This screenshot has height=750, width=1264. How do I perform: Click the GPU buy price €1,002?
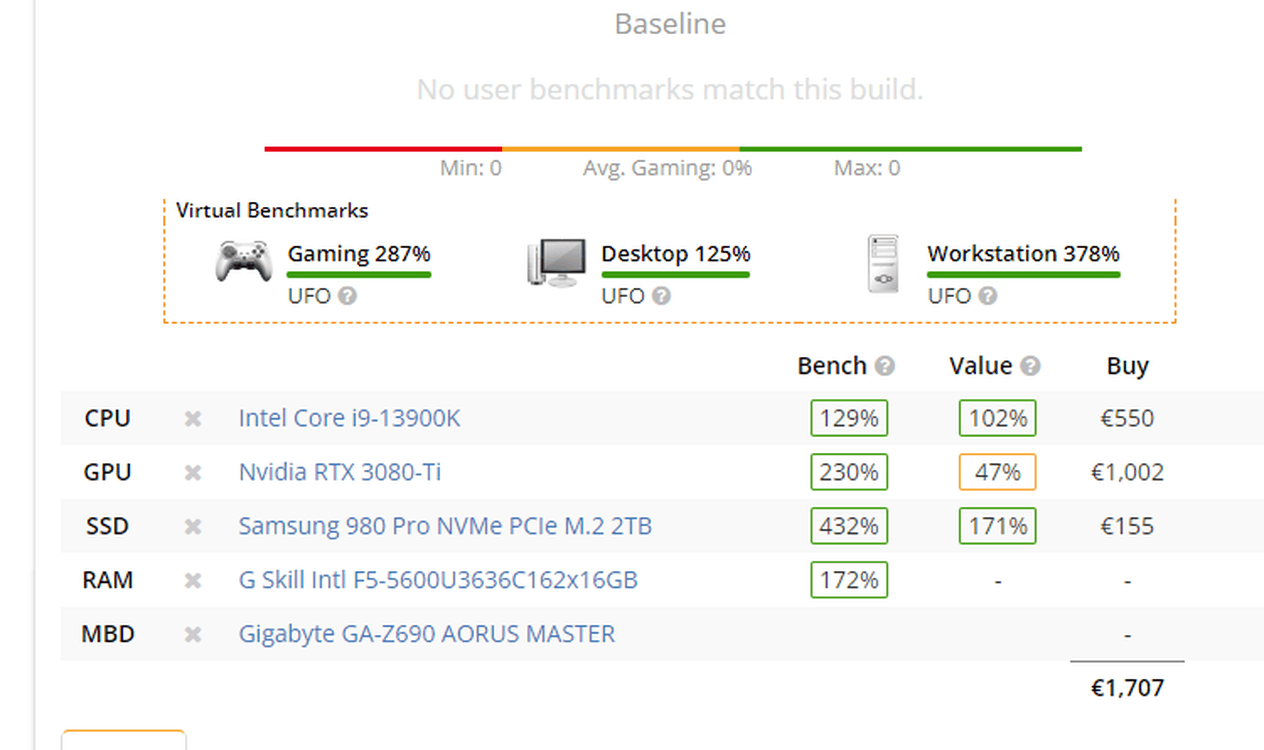(1127, 472)
